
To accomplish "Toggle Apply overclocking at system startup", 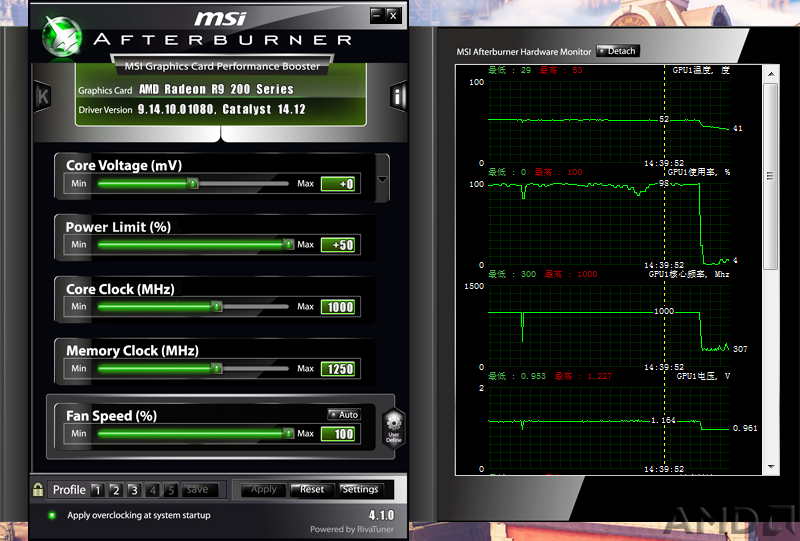I will point(52,515).
